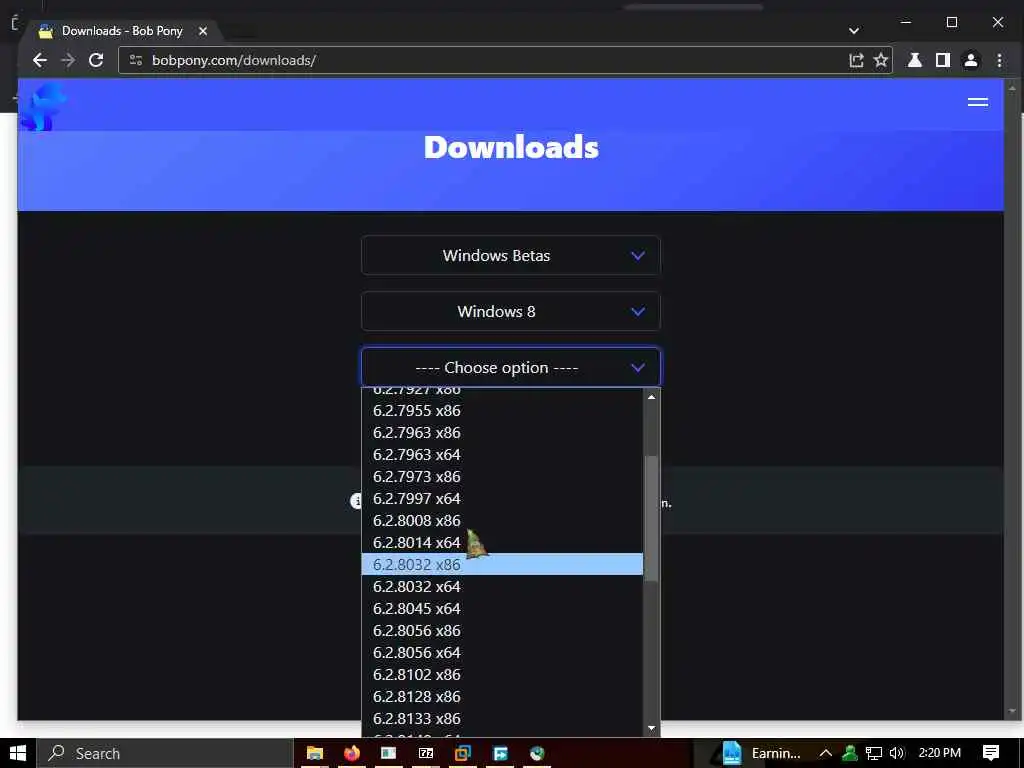Open the tab search chevron
The height and width of the screenshot is (768, 1024).
point(854,31)
